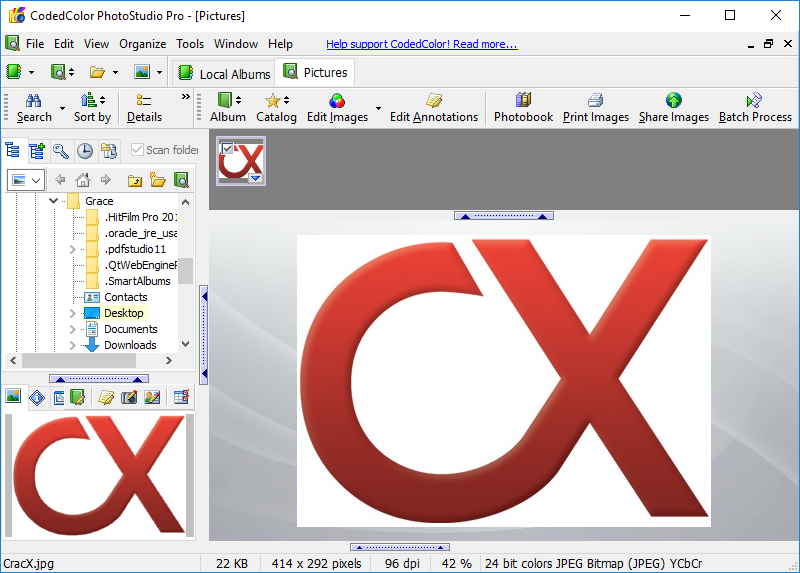This screenshot has width=800, height=573.
Task: Go up one folder level
Action: (x=135, y=180)
